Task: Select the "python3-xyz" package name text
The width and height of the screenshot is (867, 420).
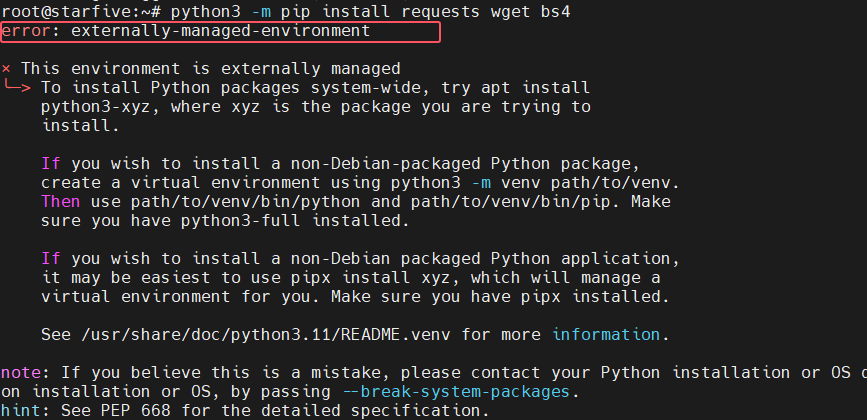Action: click(x=96, y=107)
